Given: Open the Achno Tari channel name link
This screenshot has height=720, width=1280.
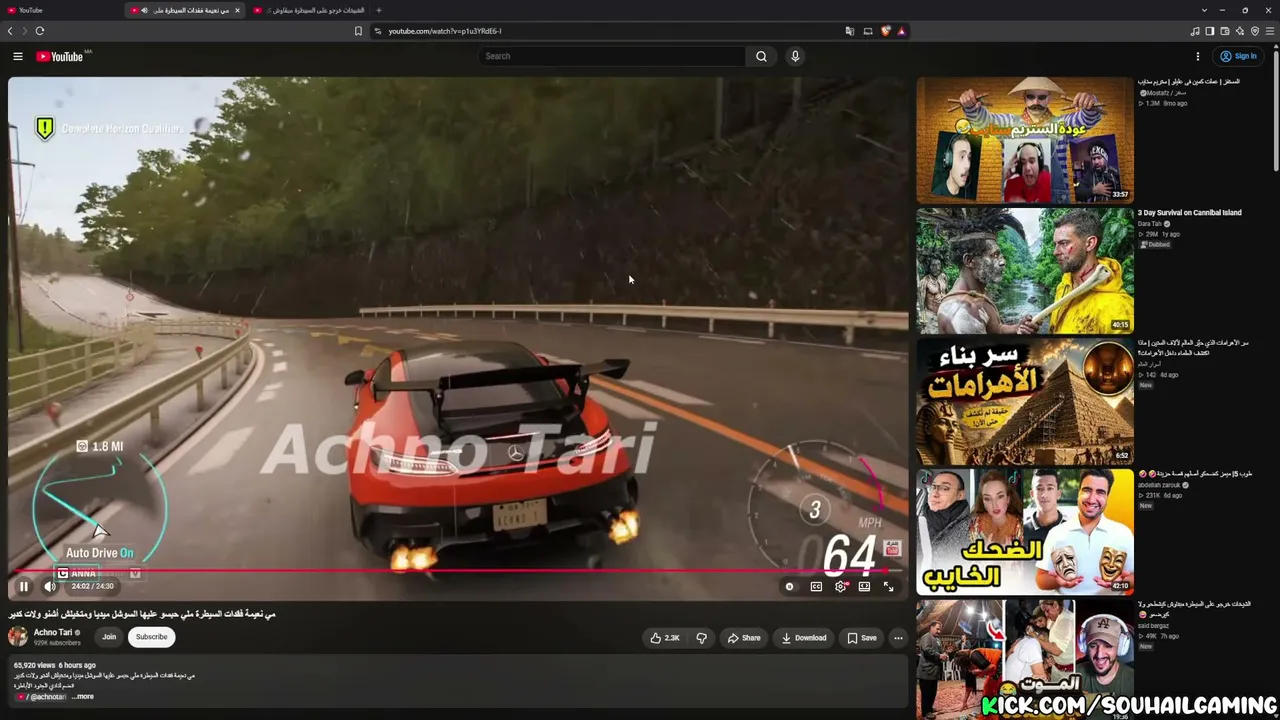Looking at the screenshot, I should pyautogui.click(x=53, y=632).
